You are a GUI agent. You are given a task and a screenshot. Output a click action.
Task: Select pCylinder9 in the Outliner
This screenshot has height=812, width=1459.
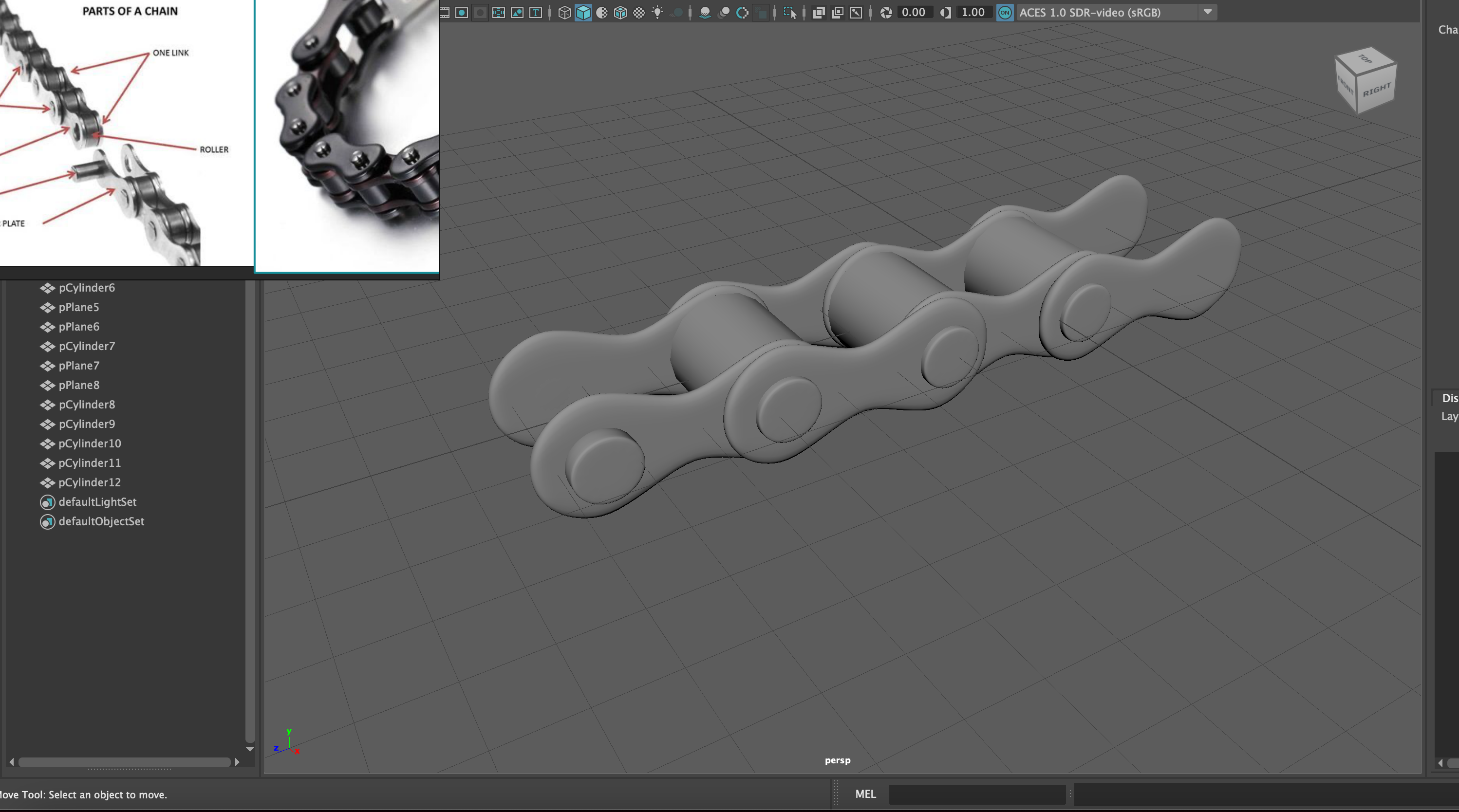pos(87,424)
